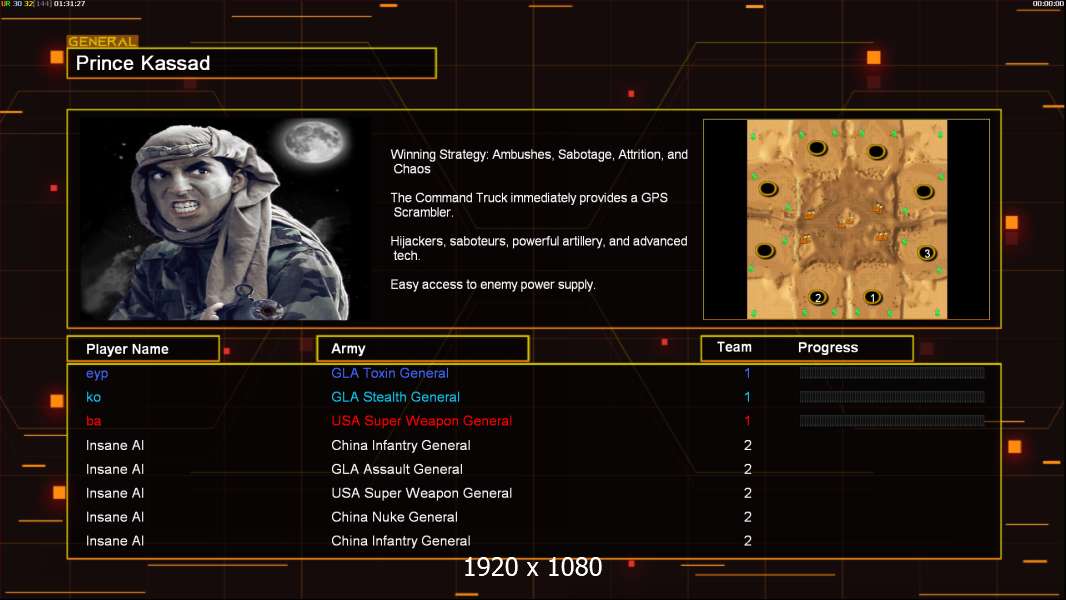The height and width of the screenshot is (600, 1066).
Task: Select player name ba
Action: 93,421
